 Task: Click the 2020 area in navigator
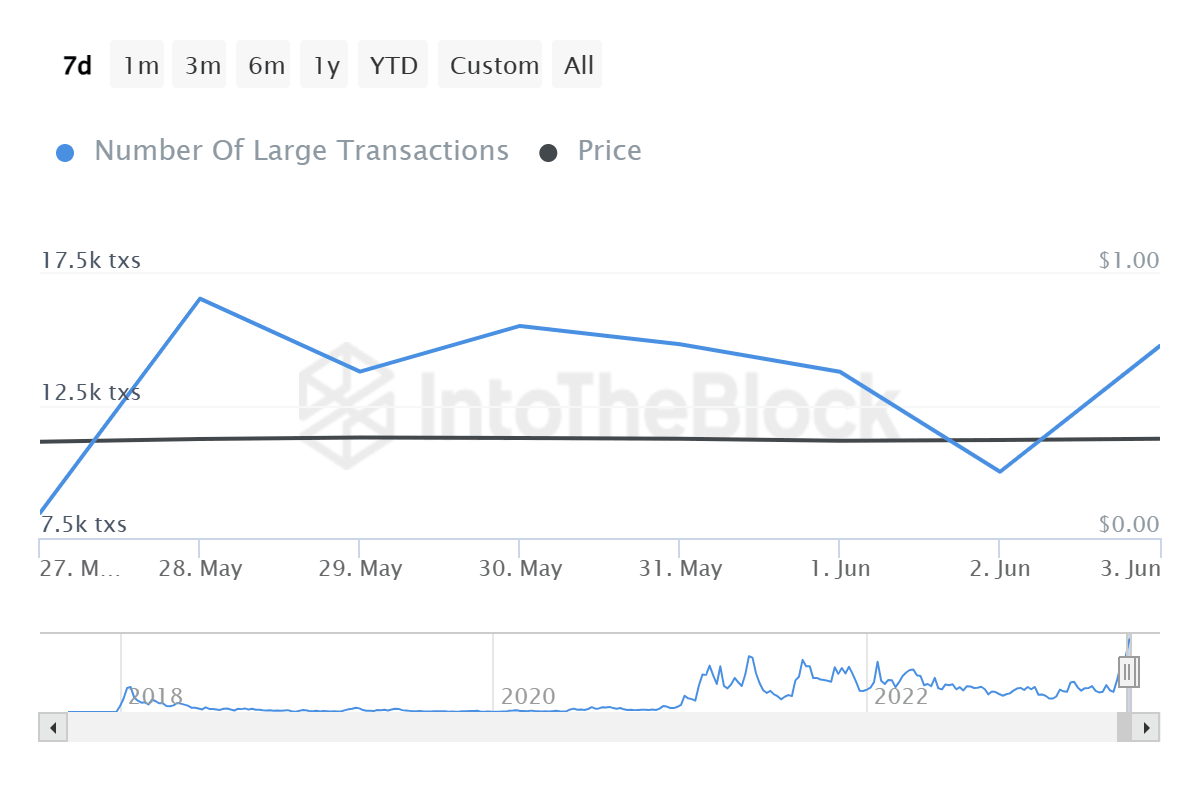tap(528, 696)
